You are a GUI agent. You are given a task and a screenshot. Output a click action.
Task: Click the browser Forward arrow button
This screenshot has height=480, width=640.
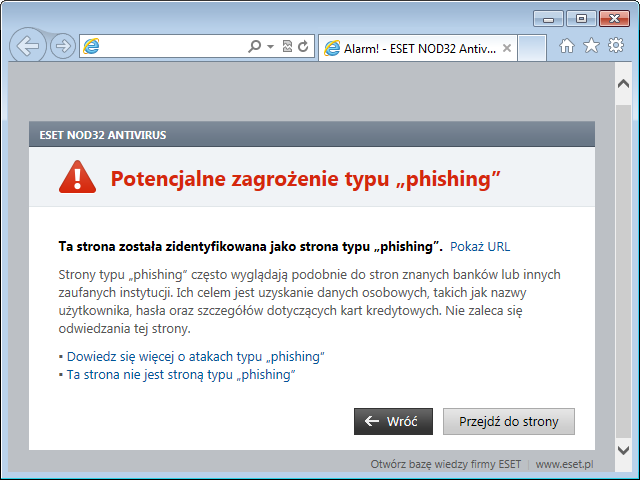click(x=63, y=46)
